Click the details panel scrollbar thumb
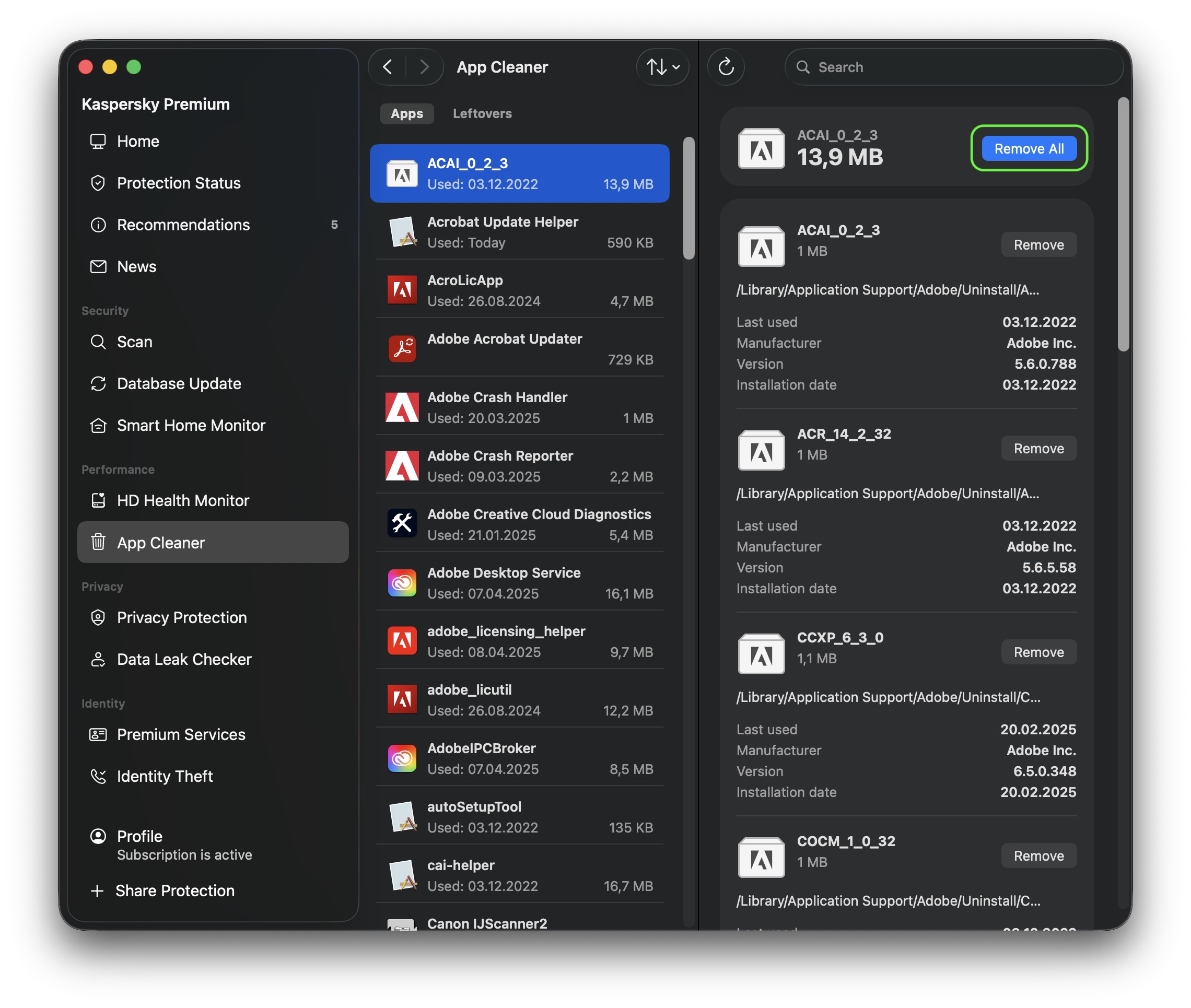The image size is (1191, 1008). click(1123, 224)
